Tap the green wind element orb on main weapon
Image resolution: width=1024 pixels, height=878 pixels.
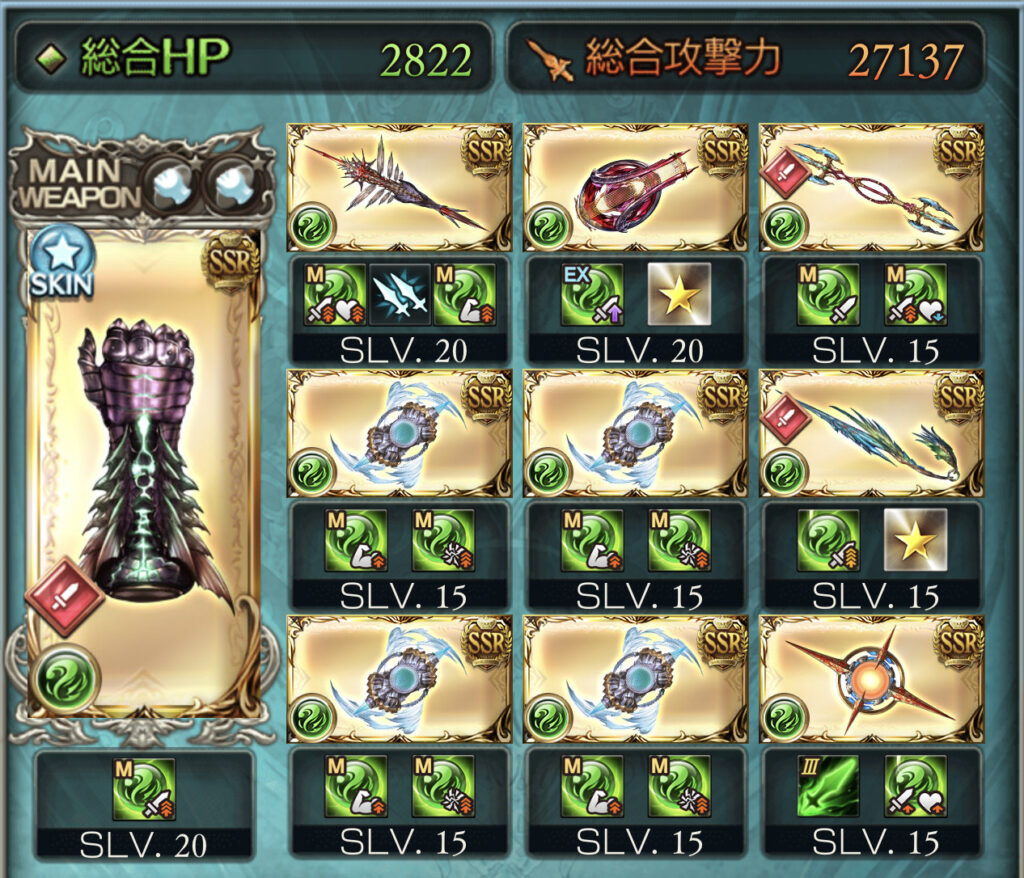click(x=65, y=679)
